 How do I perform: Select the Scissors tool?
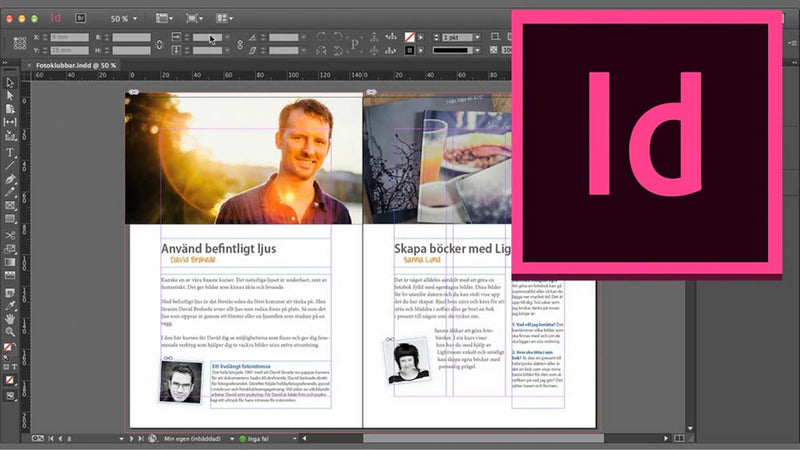10,233
